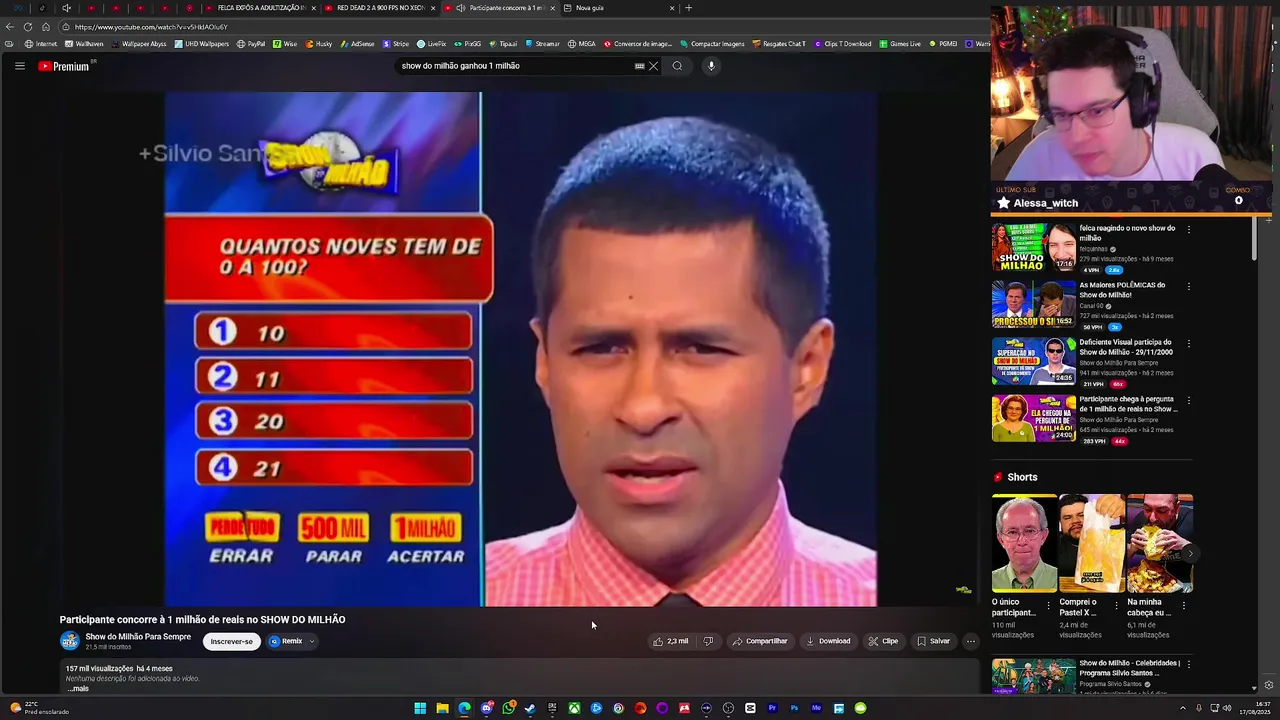Open Show do Milhão - Celebridades video title

[1130, 668]
